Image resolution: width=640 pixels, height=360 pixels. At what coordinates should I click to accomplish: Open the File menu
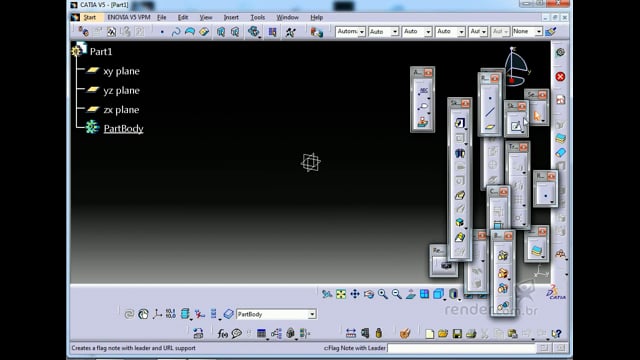pyautogui.click(x=162, y=17)
